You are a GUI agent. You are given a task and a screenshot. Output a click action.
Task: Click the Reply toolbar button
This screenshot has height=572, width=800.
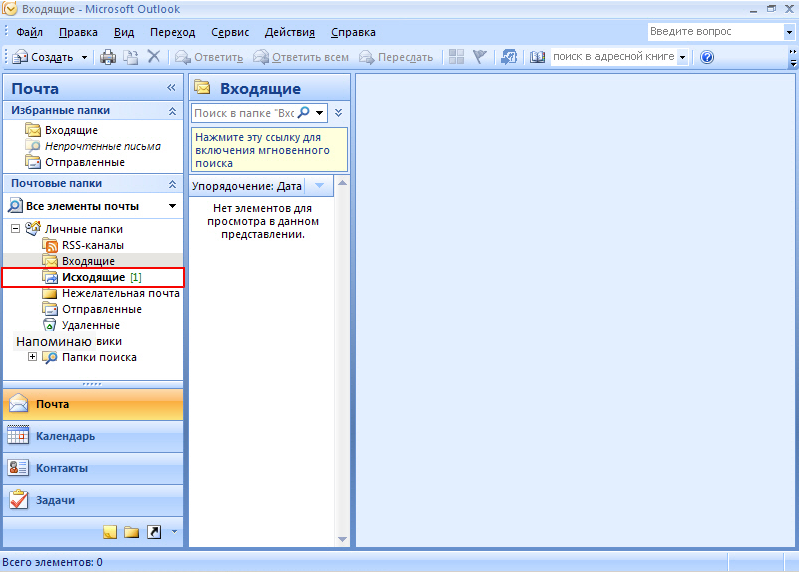[x=209, y=57]
